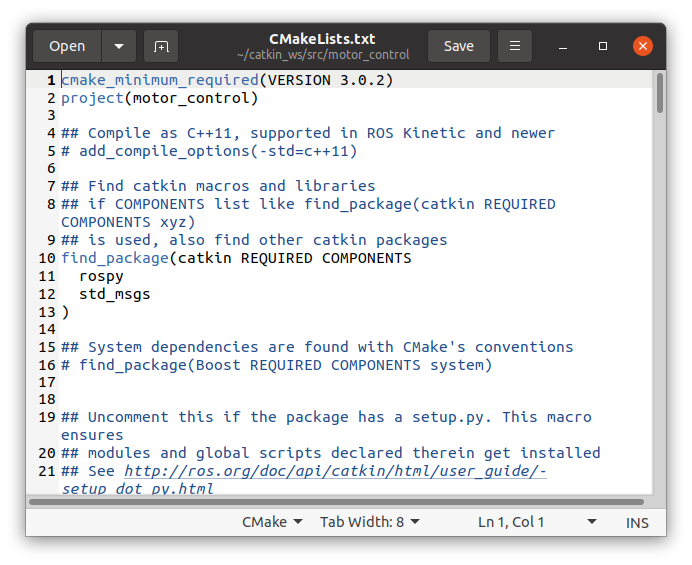Toggle the INS insert mode indicator
The image size is (692, 565).
click(637, 523)
